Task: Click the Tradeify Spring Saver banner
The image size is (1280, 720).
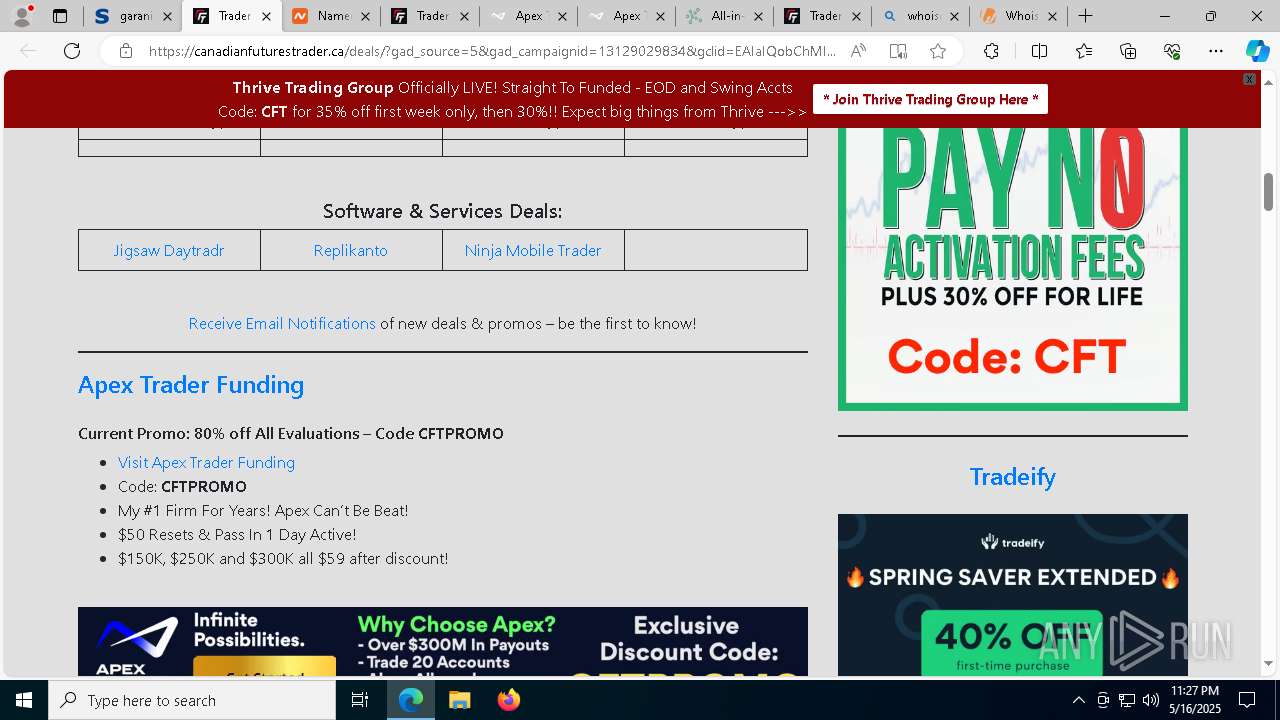Action: tap(1013, 595)
